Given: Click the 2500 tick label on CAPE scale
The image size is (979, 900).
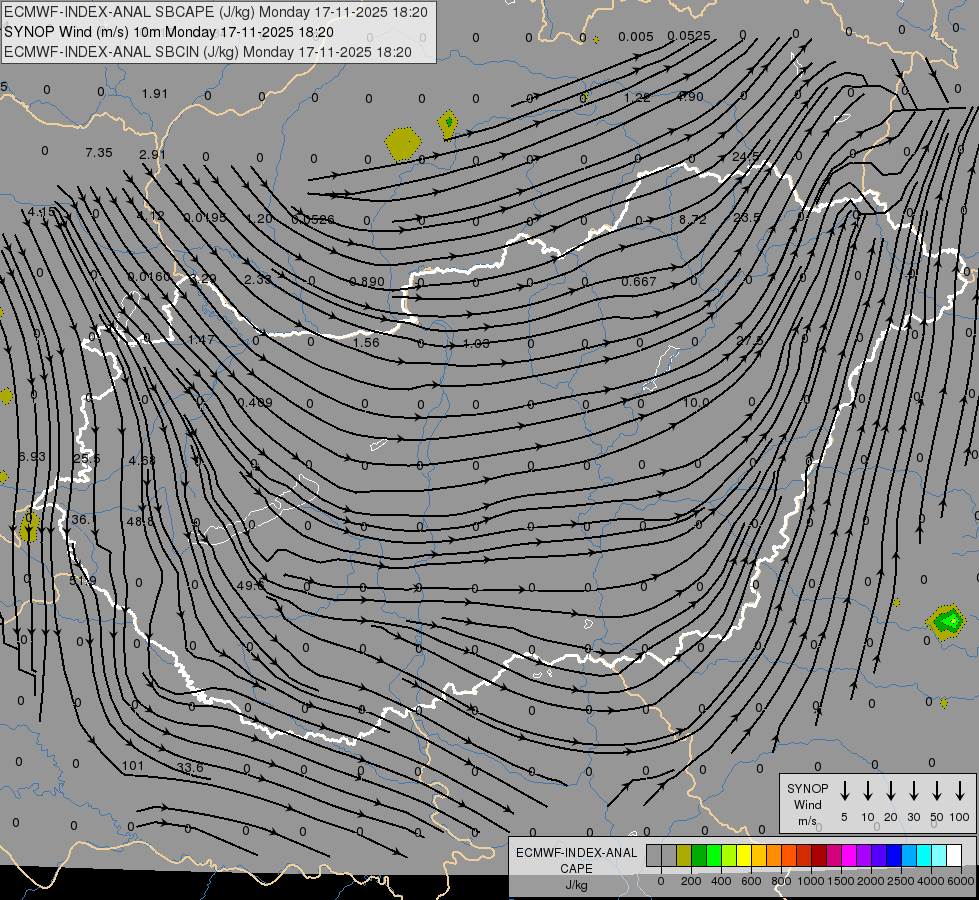Looking at the screenshot, I should (901, 881).
